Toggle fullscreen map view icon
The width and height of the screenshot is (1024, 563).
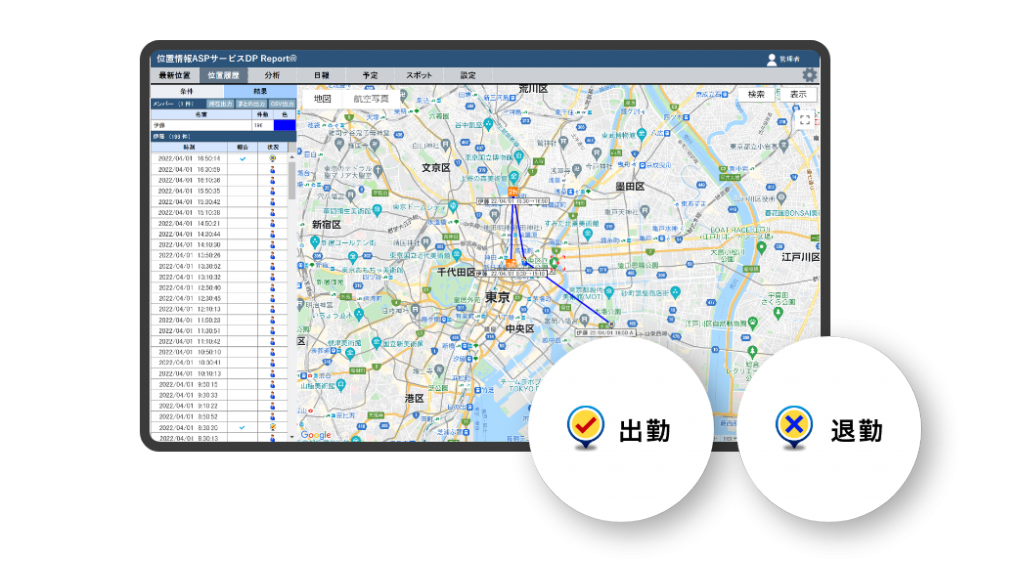tap(805, 120)
